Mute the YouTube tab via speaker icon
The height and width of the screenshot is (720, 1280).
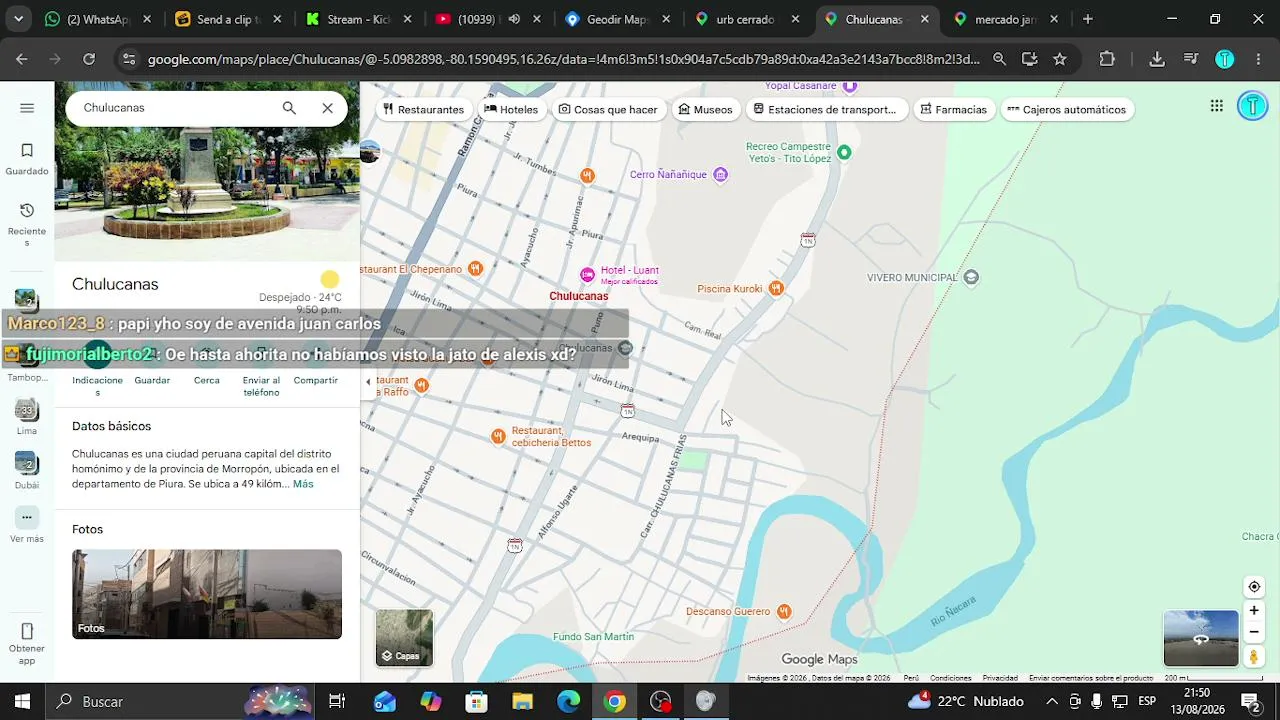pos(514,19)
